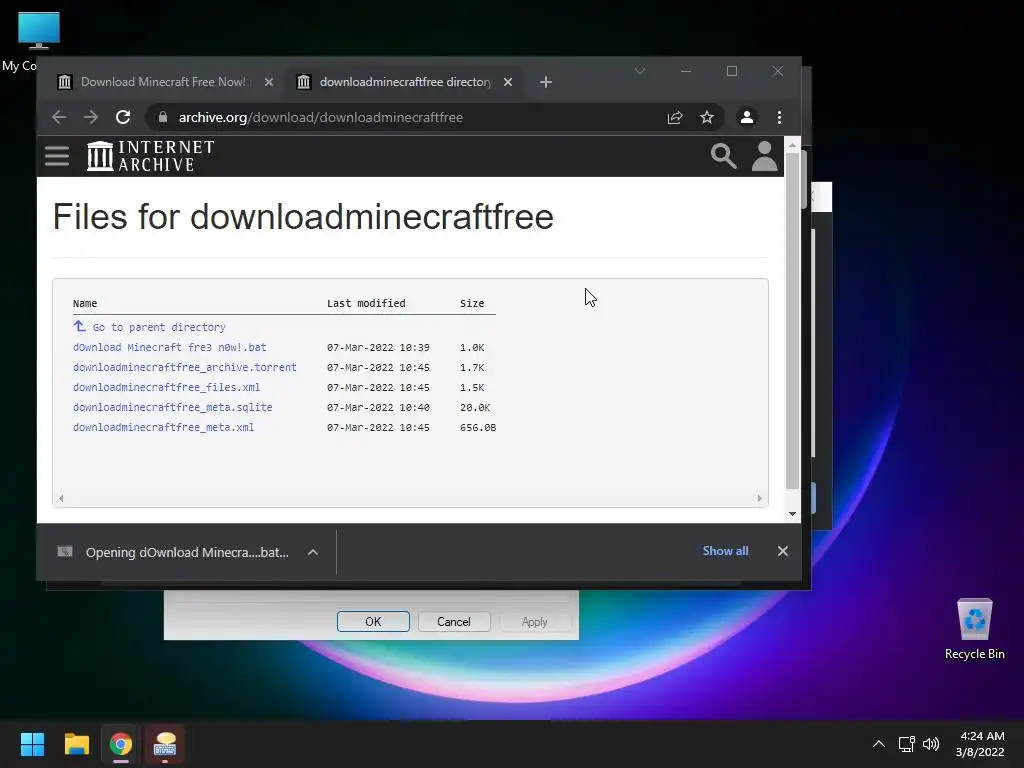Image resolution: width=1024 pixels, height=768 pixels.
Task: Open Chrome tab search chevron
Action: pyautogui.click(x=640, y=71)
